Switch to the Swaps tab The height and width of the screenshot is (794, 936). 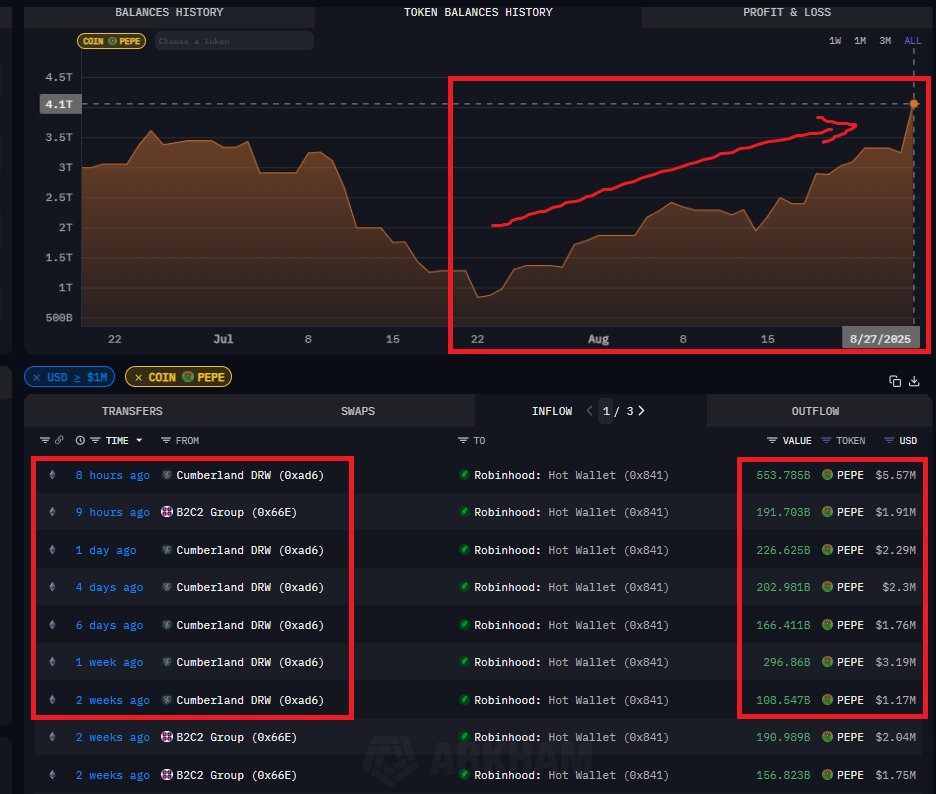[358, 411]
